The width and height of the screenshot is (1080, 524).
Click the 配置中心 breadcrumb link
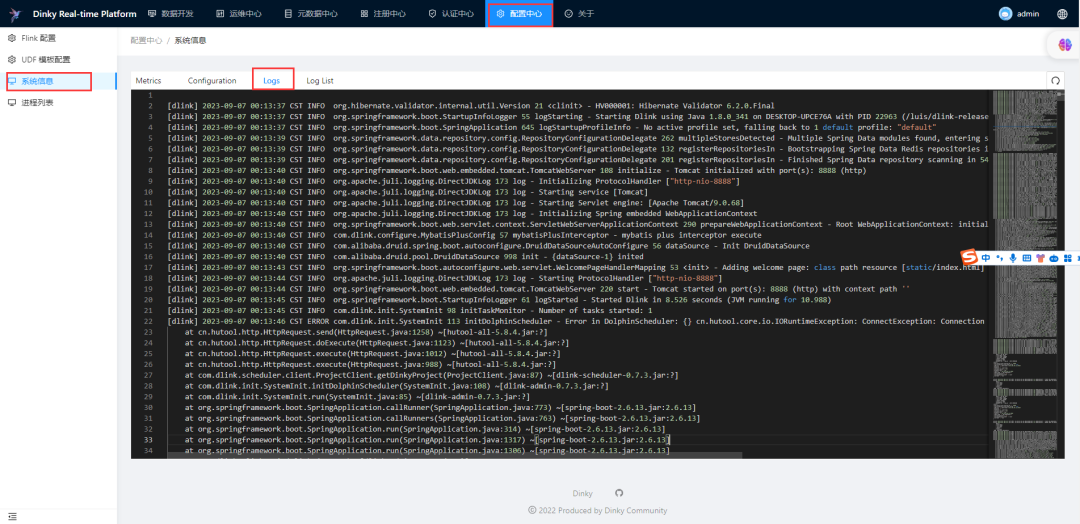pyautogui.click(x=147, y=41)
